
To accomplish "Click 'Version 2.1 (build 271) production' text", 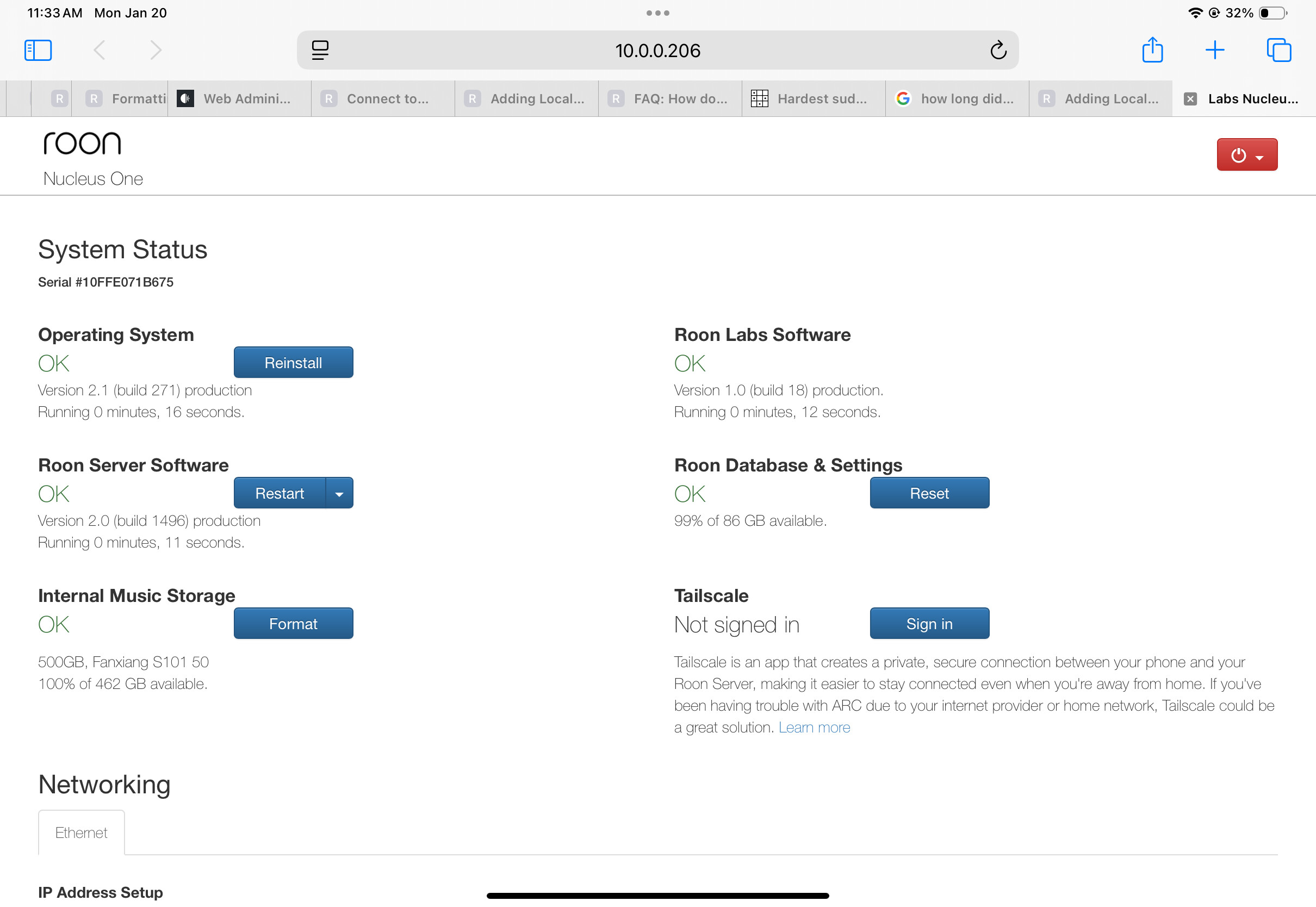I will tap(145, 390).
